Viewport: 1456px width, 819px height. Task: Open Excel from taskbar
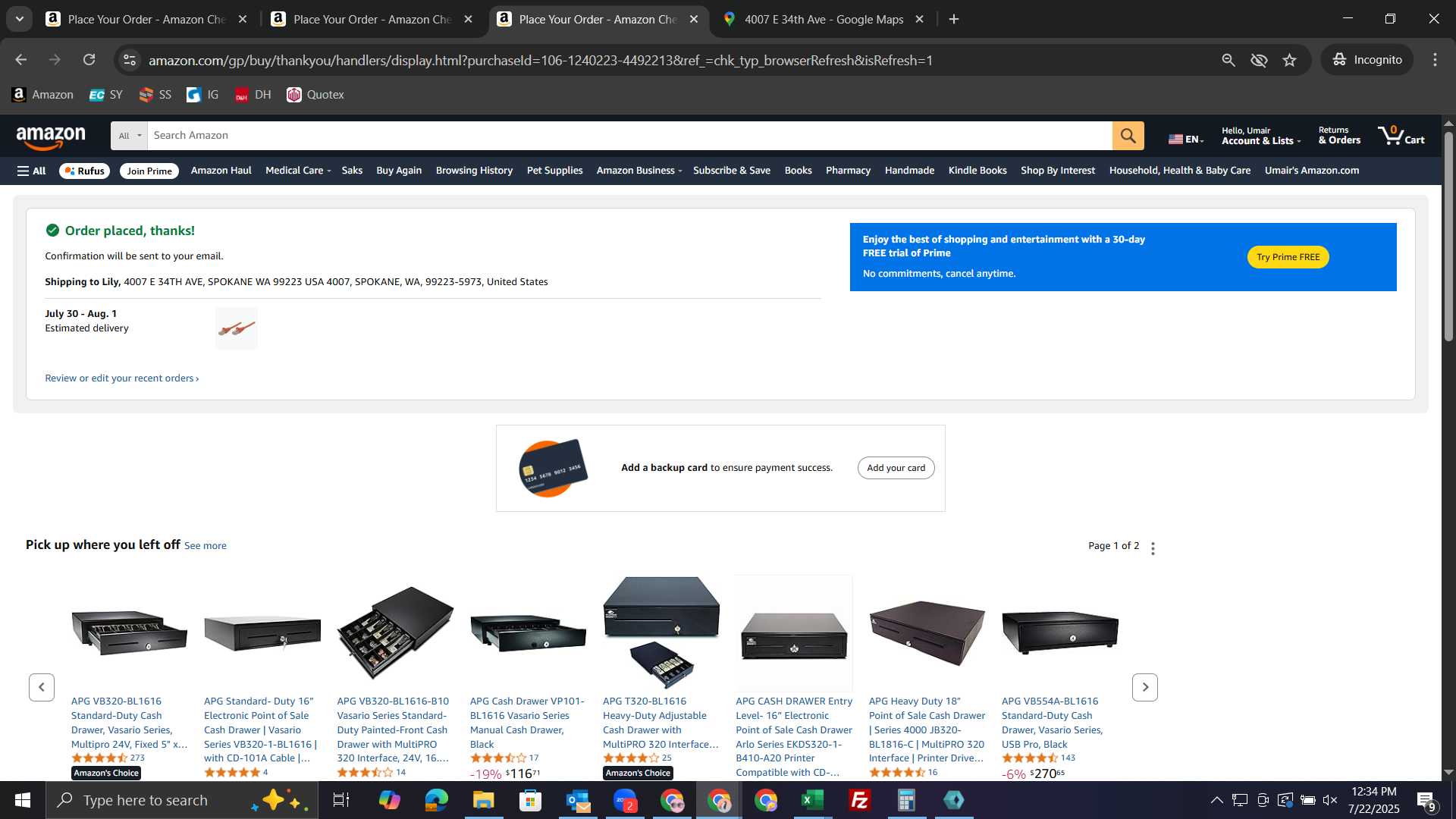[x=813, y=800]
